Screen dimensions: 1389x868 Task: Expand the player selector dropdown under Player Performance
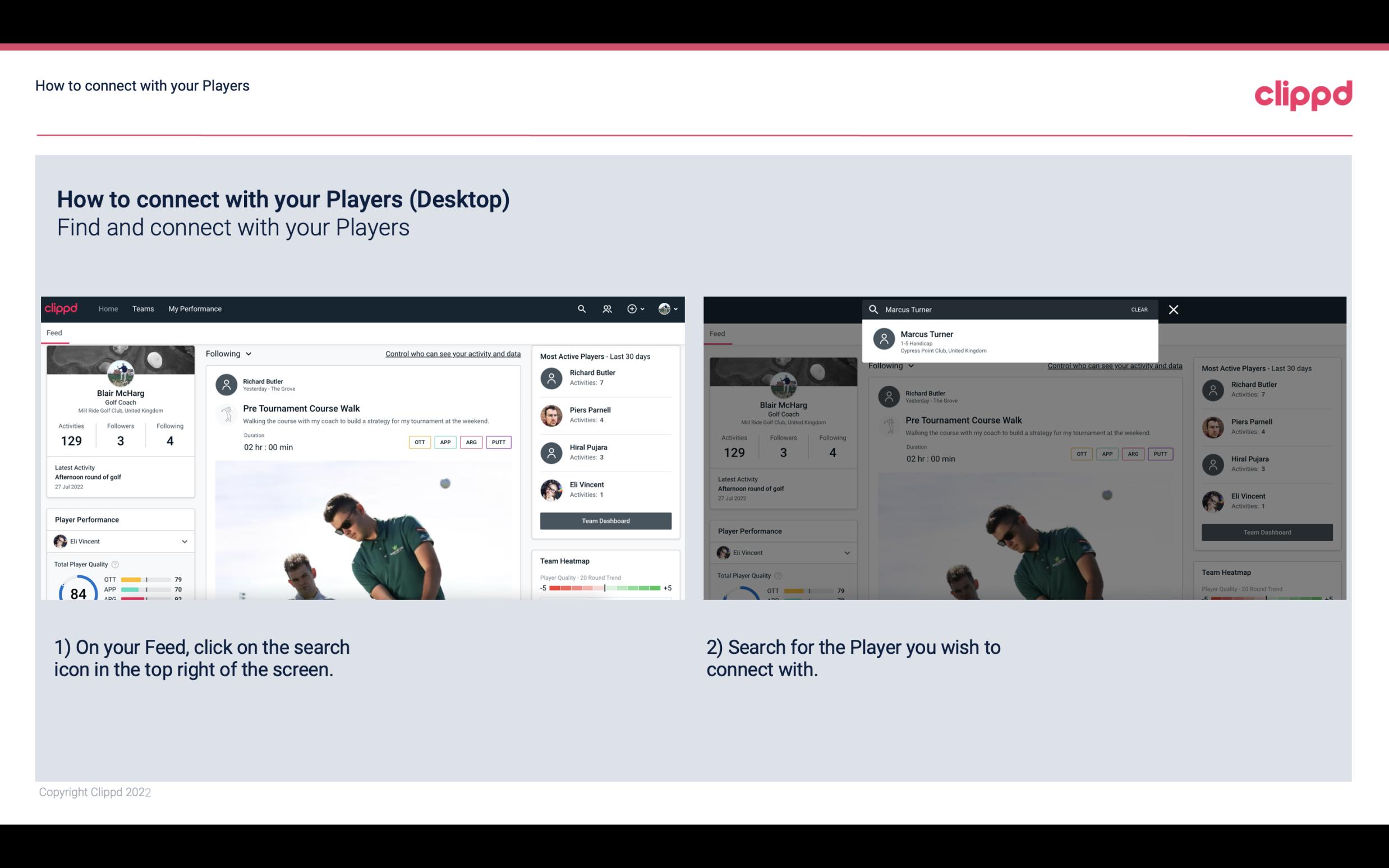coord(183,541)
